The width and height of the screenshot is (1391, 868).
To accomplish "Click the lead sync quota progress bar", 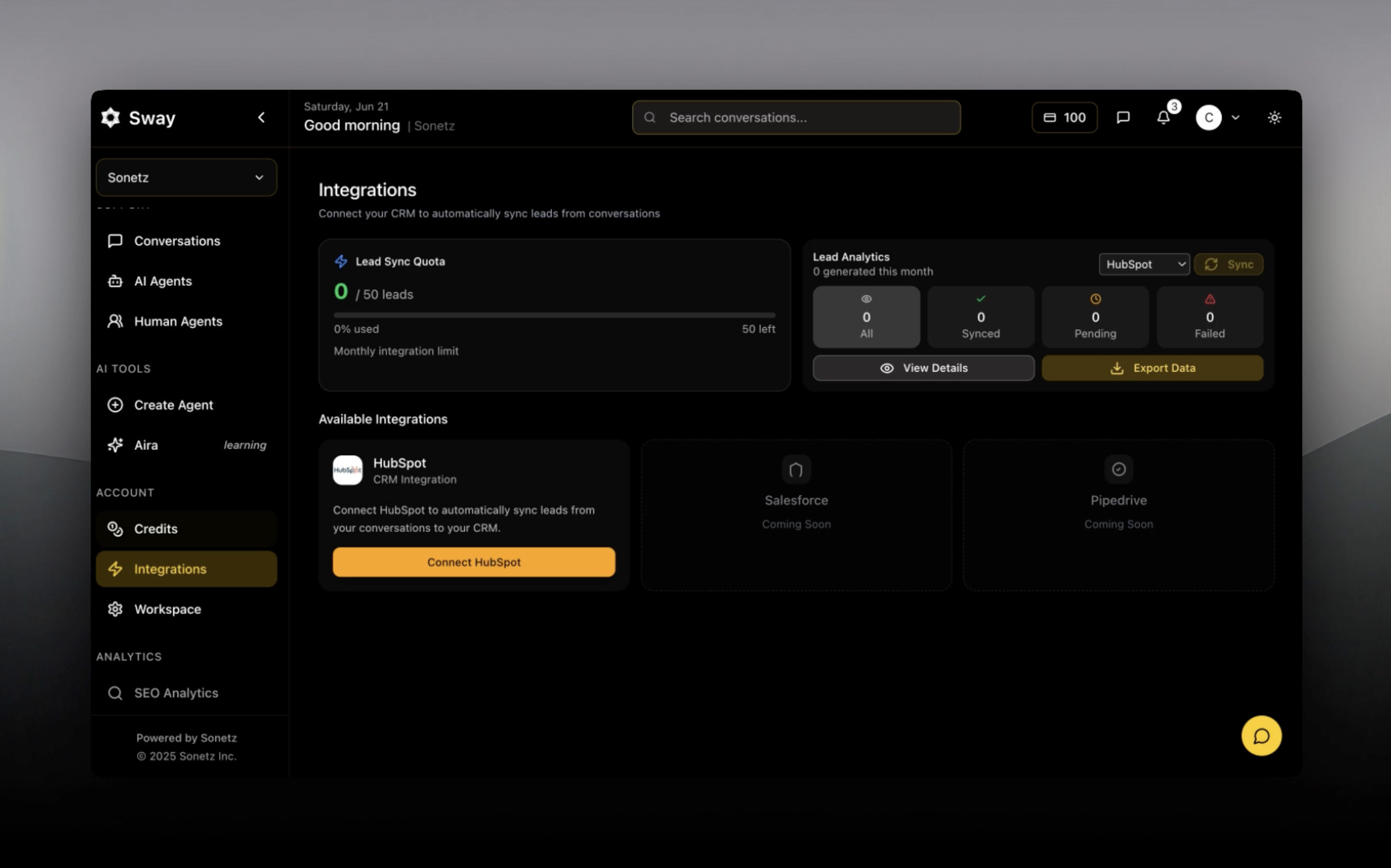I will point(554,315).
